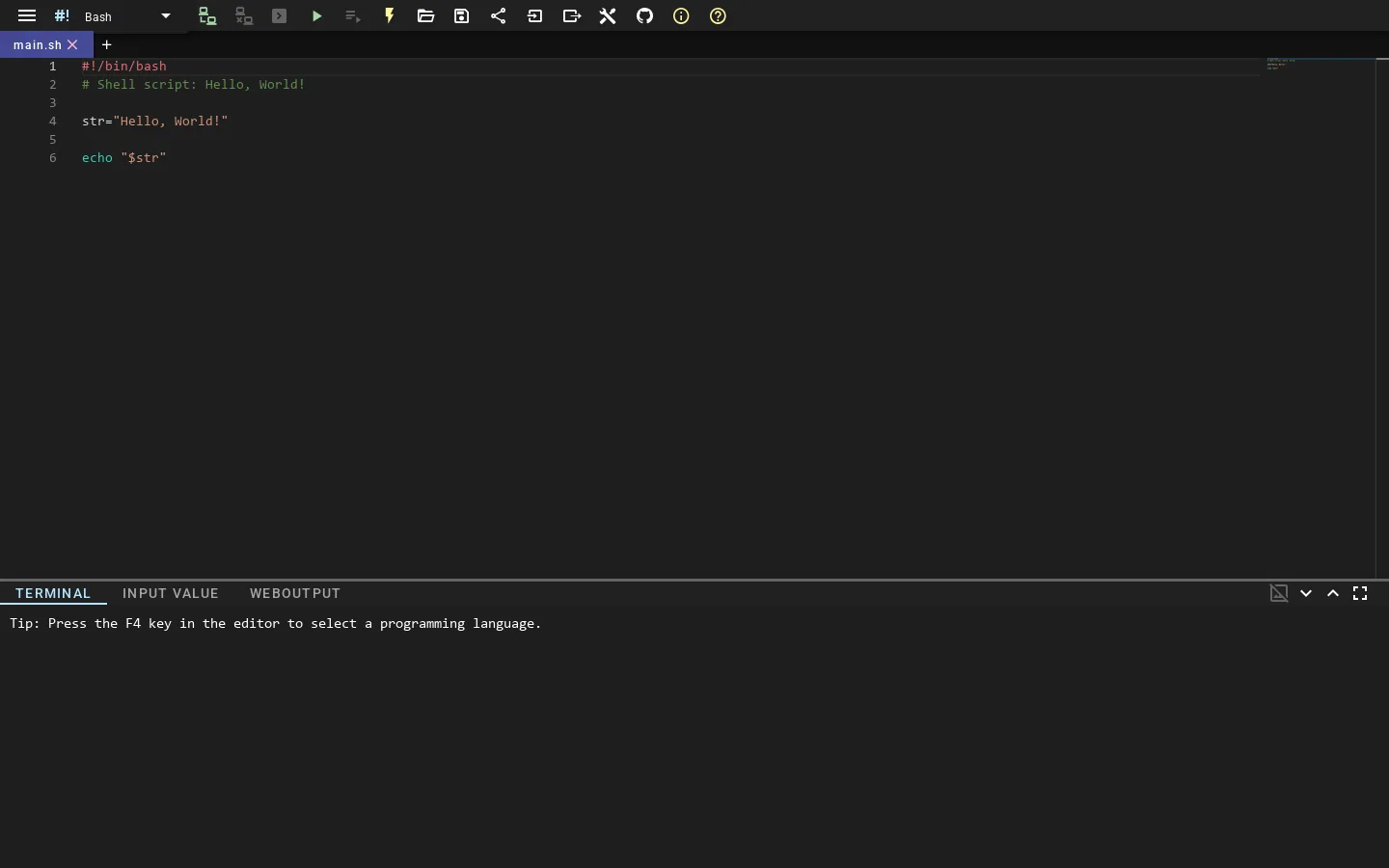Save the file with the floppy icon
The width and height of the screenshot is (1389, 868).
(463, 16)
